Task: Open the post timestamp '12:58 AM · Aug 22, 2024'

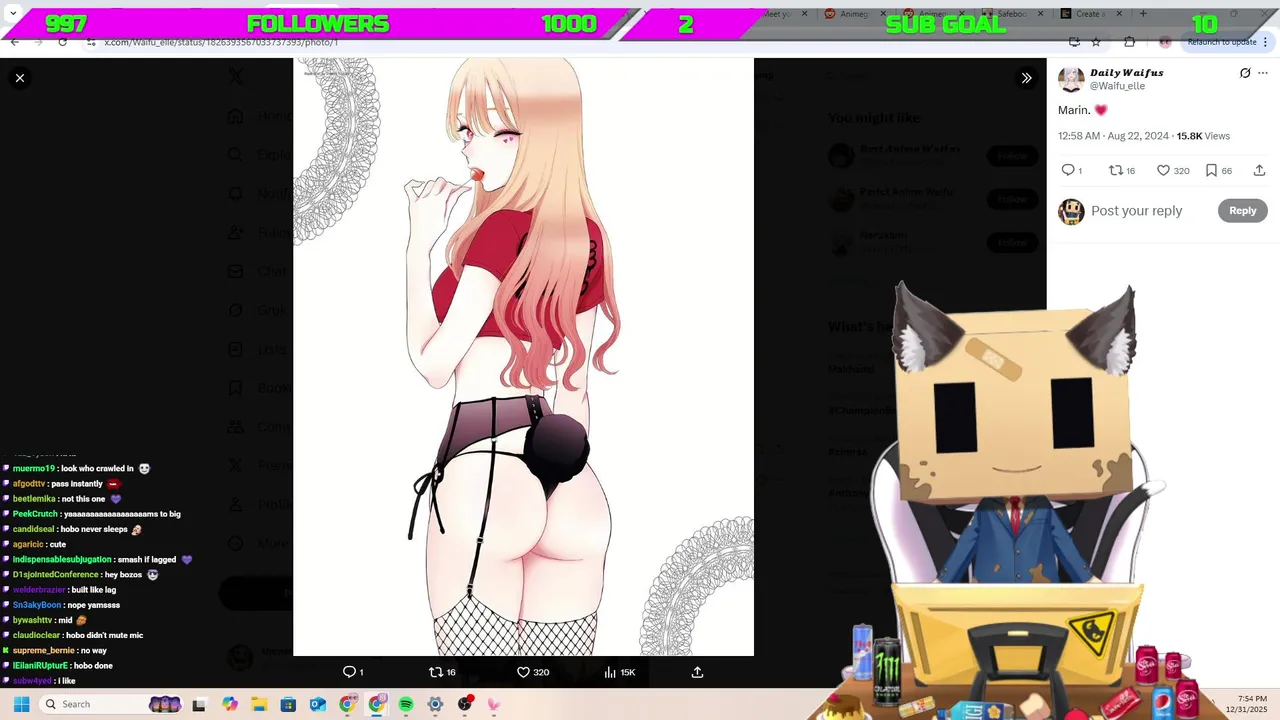Action: 1113,136
